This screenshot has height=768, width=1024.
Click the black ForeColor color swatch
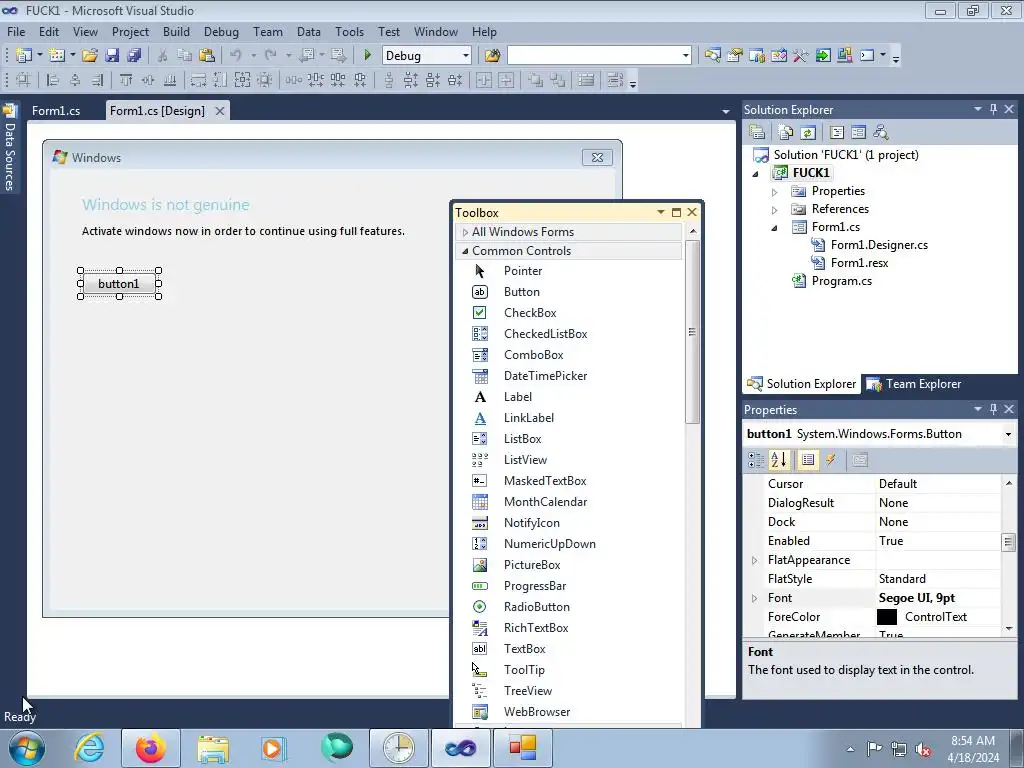[887, 617]
